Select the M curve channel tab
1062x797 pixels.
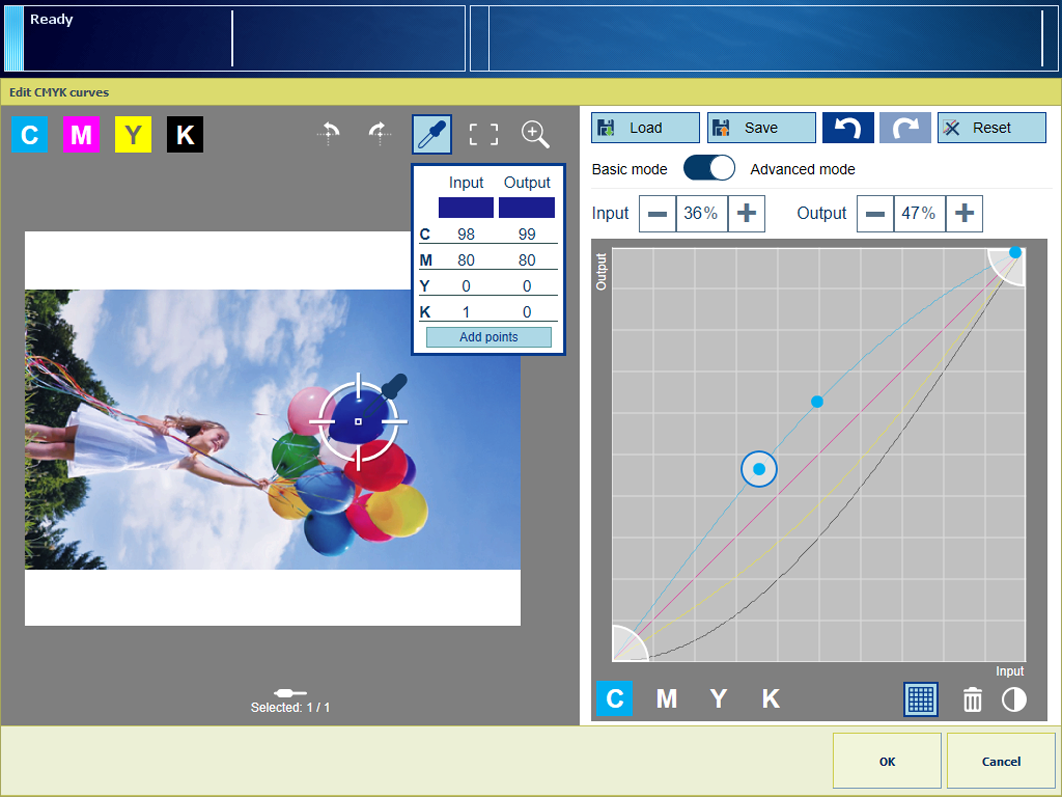[x=666, y=699]
